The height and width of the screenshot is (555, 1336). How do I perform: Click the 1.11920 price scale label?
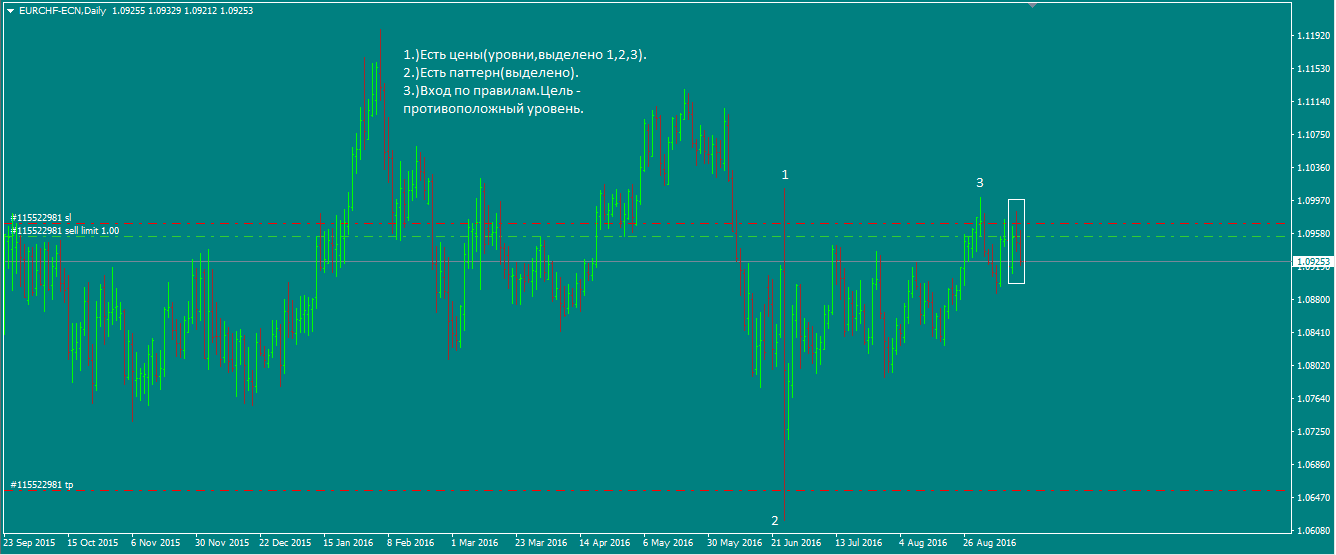(x=1312, y=36)
